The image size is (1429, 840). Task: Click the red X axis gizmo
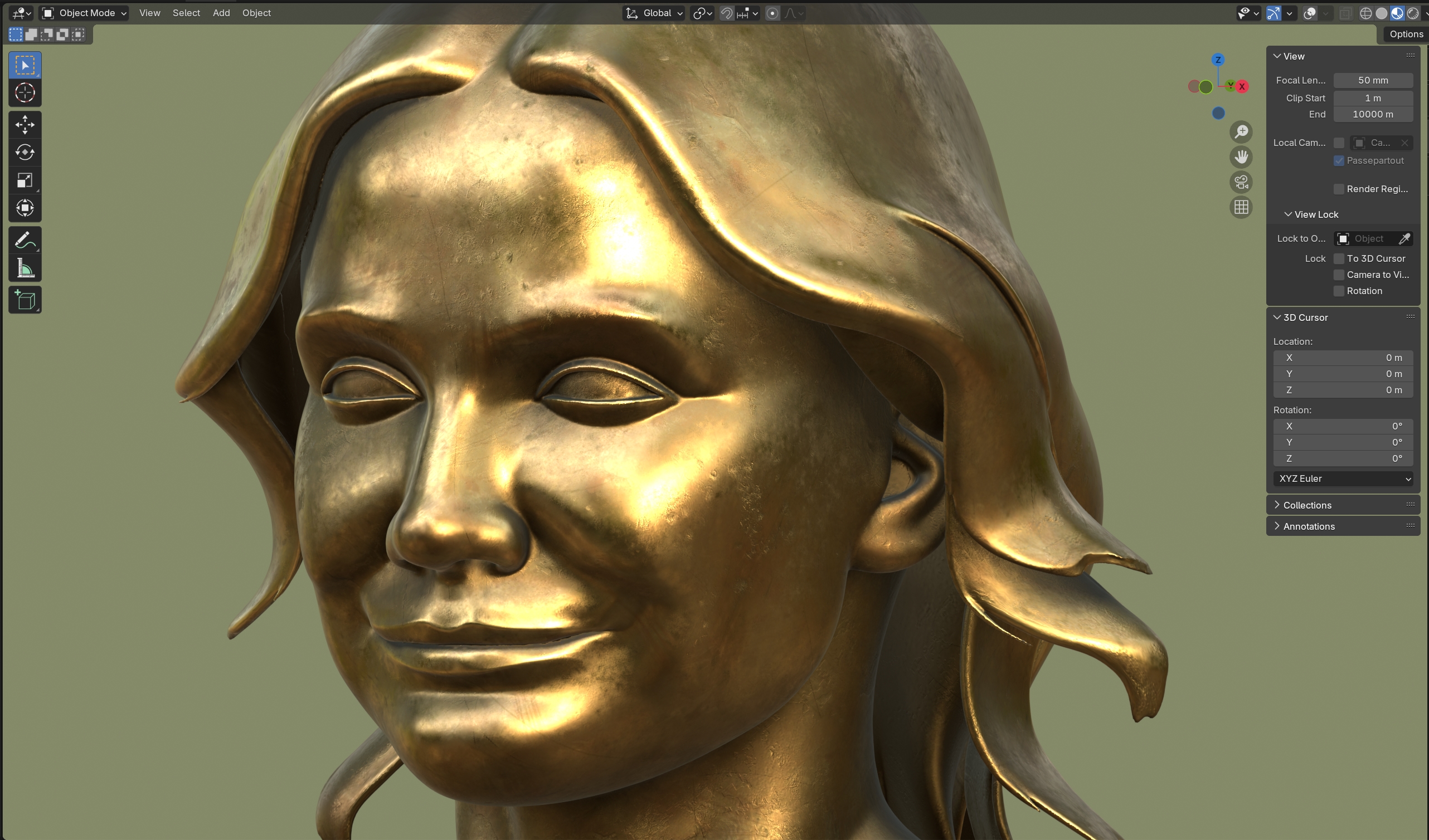point(1242,87)
